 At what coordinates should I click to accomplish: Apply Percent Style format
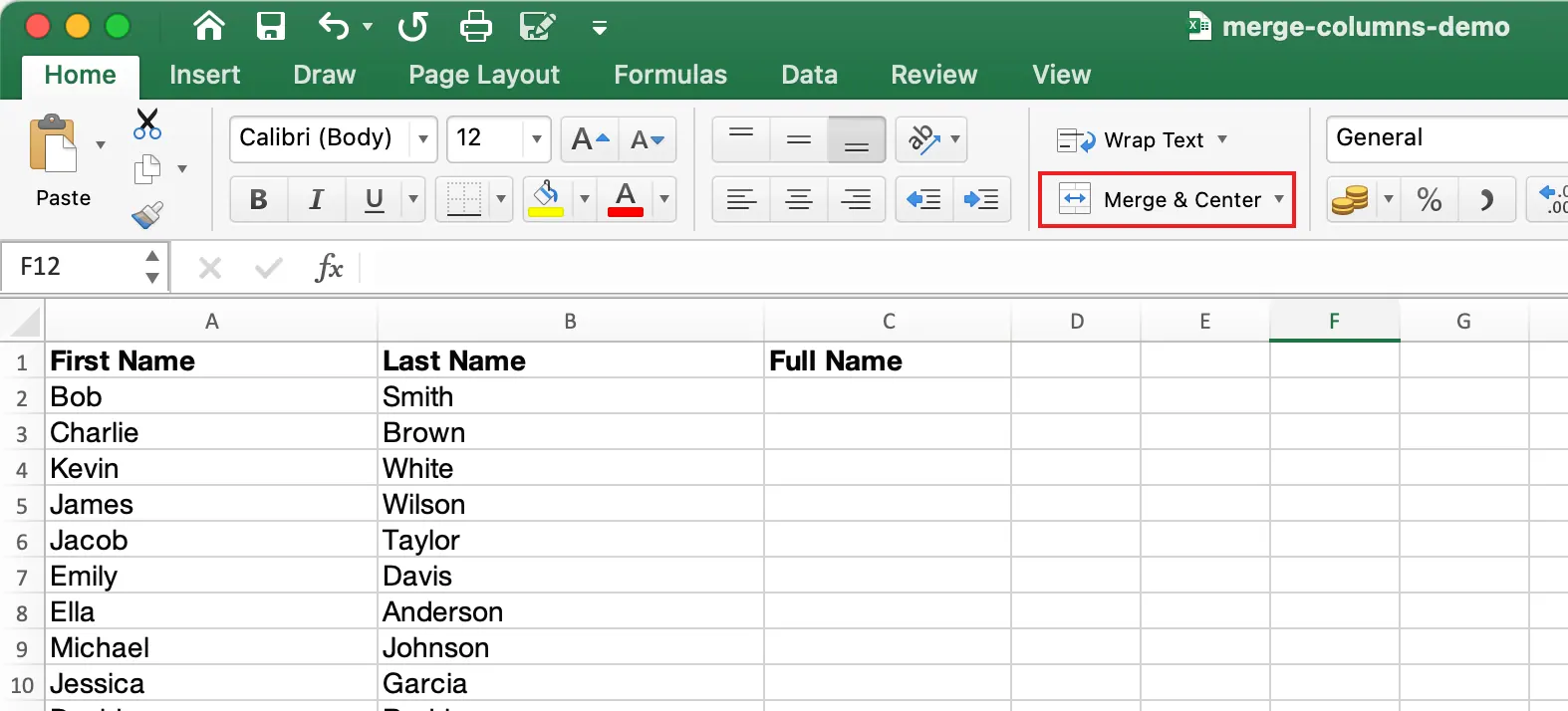pos(1429,200)
